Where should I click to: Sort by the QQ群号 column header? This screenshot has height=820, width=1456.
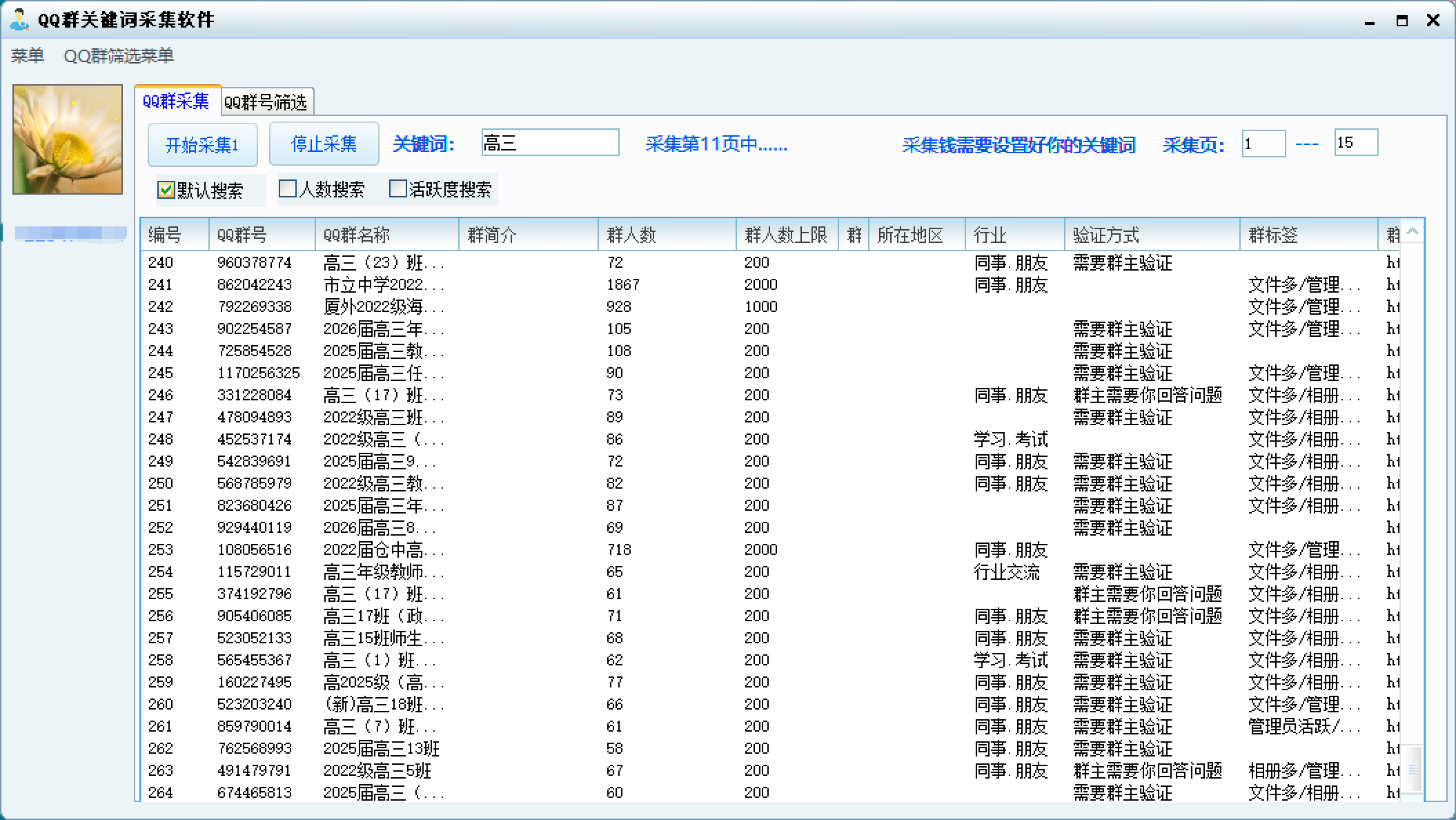(x=262, y=235)
